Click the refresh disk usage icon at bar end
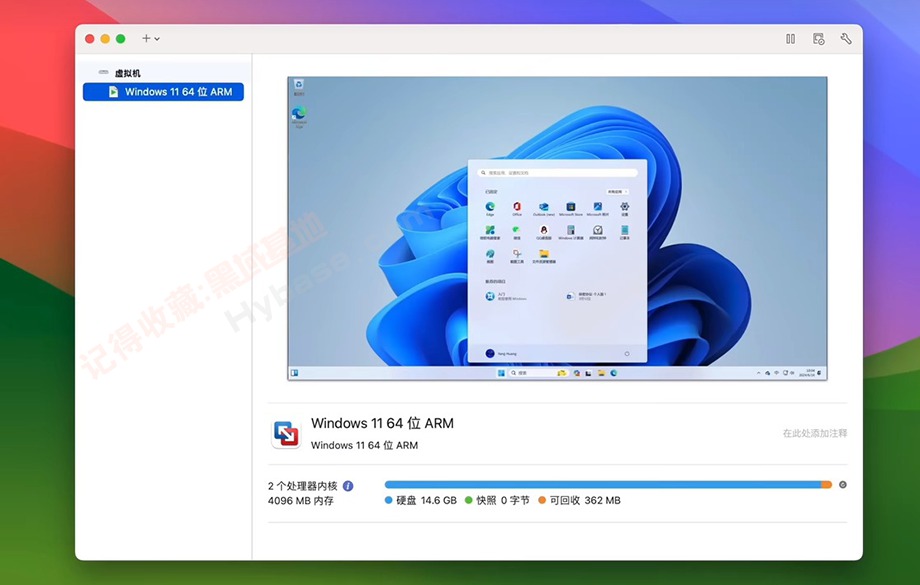This screenshot has width=920, height=585. click(843, 485)
